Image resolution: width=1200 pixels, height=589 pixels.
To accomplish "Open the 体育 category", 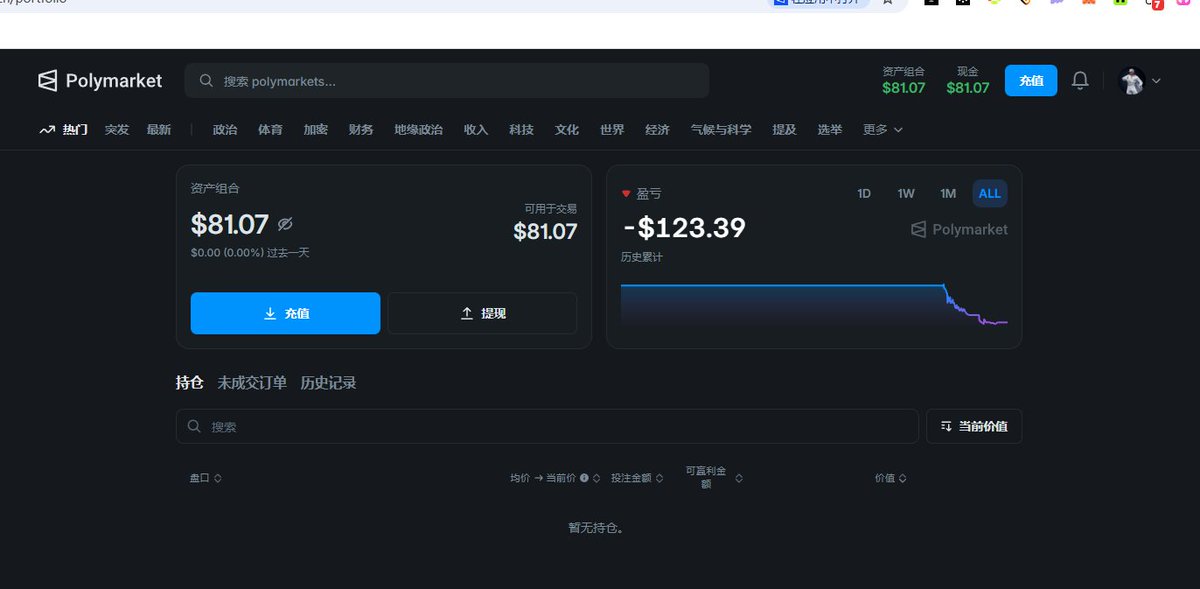I will (270, 130).
